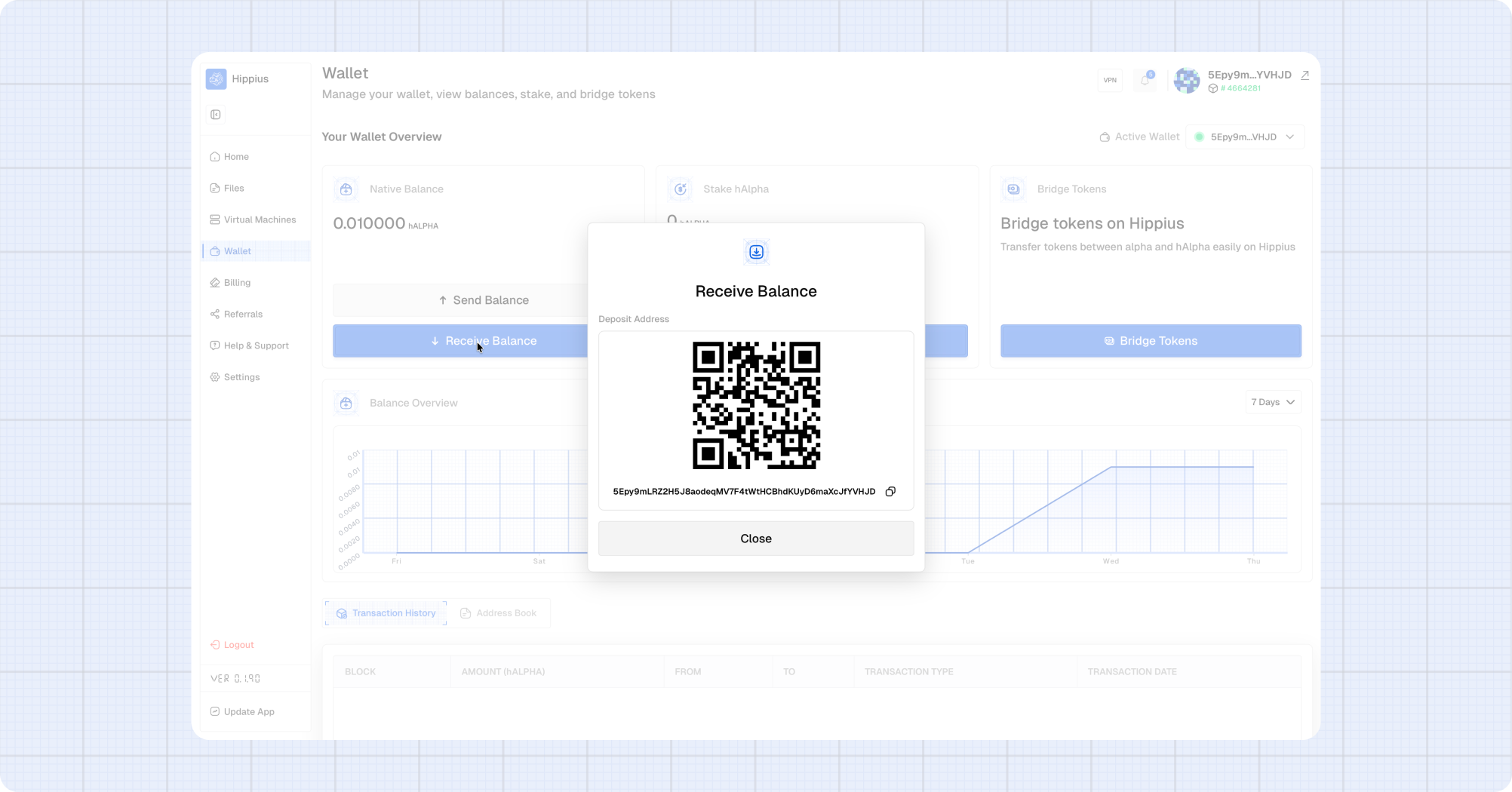This screenshot has height=792, width=1512.
Task: Copy the deposit address using copy icon
Action: point(890,492)
